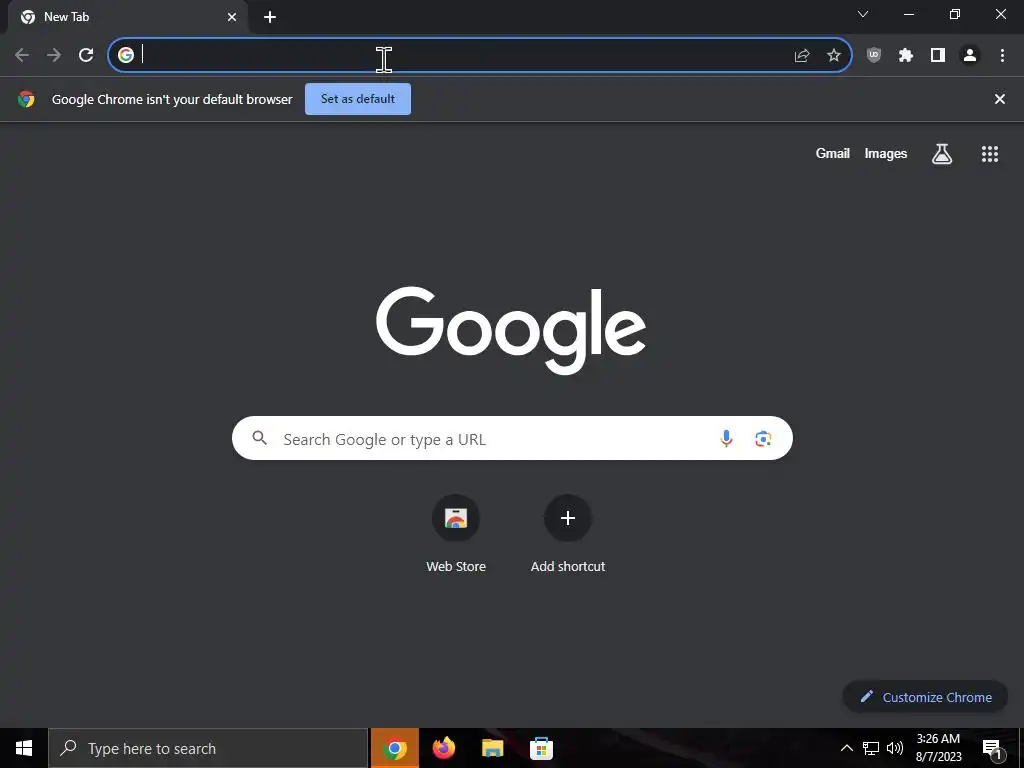Open Microsoft Store from the taskbar
Screen dimensions: 1024x768
click(541, 748)
